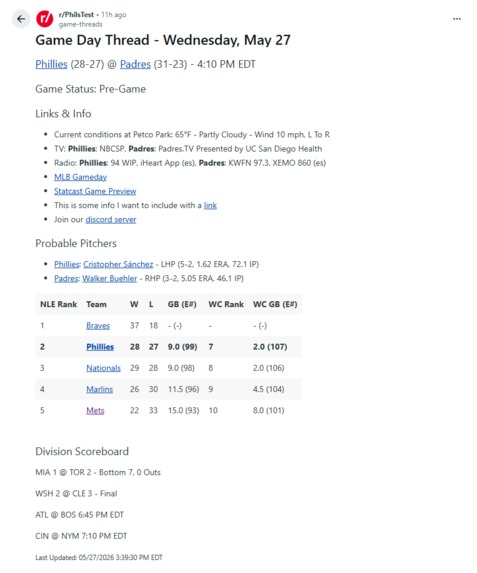Open Walker Buehler pitcher link
This screenshot has width=477, height=573.
coord(110,278)
